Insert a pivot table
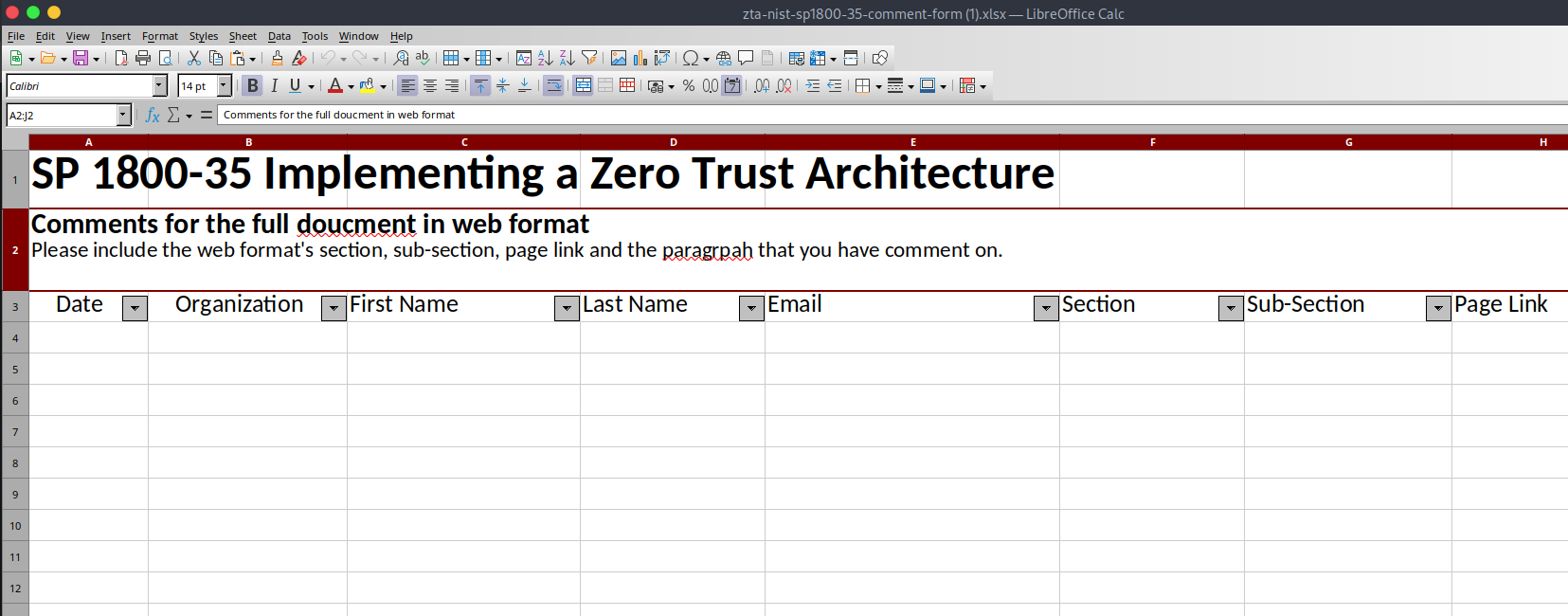1568x616 pixels. click(662, 58)
